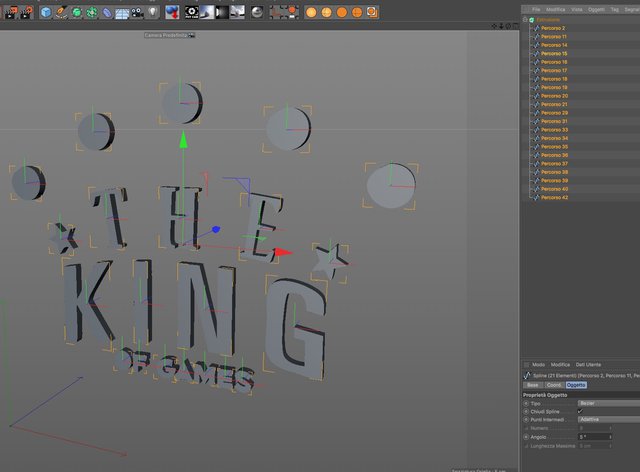Click the spline icon beside Percorso 42
The image size is (640, 472).
click(536, 197)
